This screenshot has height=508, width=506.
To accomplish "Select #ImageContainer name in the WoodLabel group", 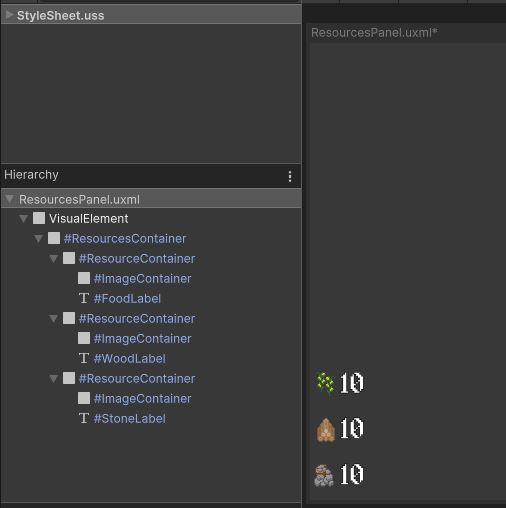I will [x=143, y=339].
